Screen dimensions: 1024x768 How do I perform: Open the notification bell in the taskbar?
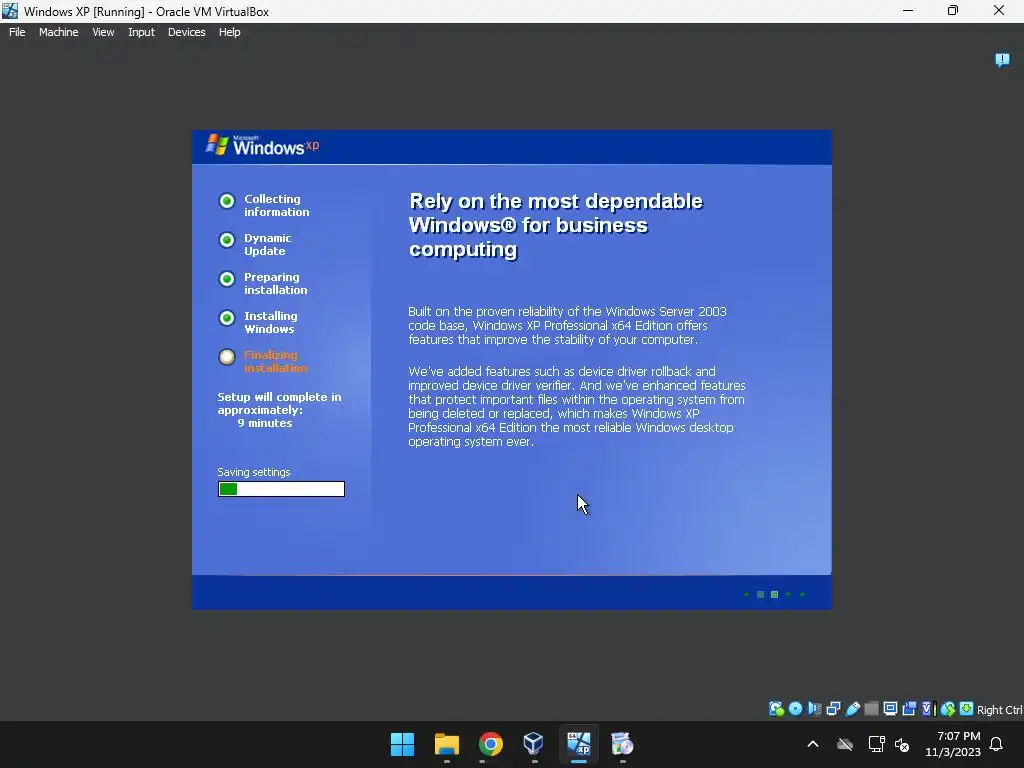[997, 744]
